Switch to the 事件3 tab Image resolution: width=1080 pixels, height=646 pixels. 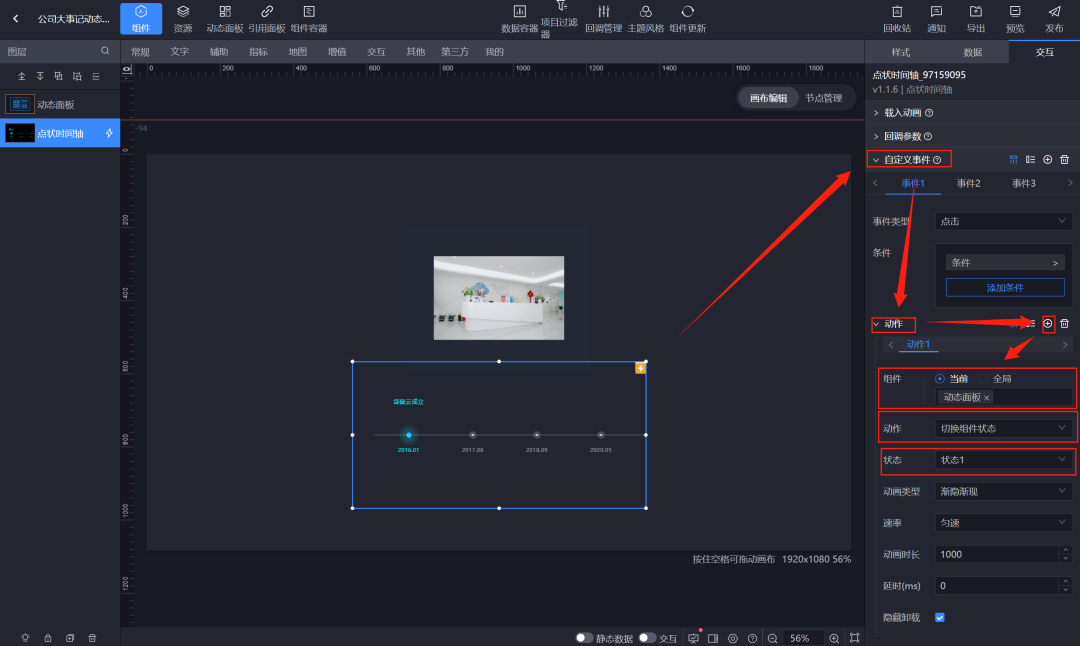1024,183
